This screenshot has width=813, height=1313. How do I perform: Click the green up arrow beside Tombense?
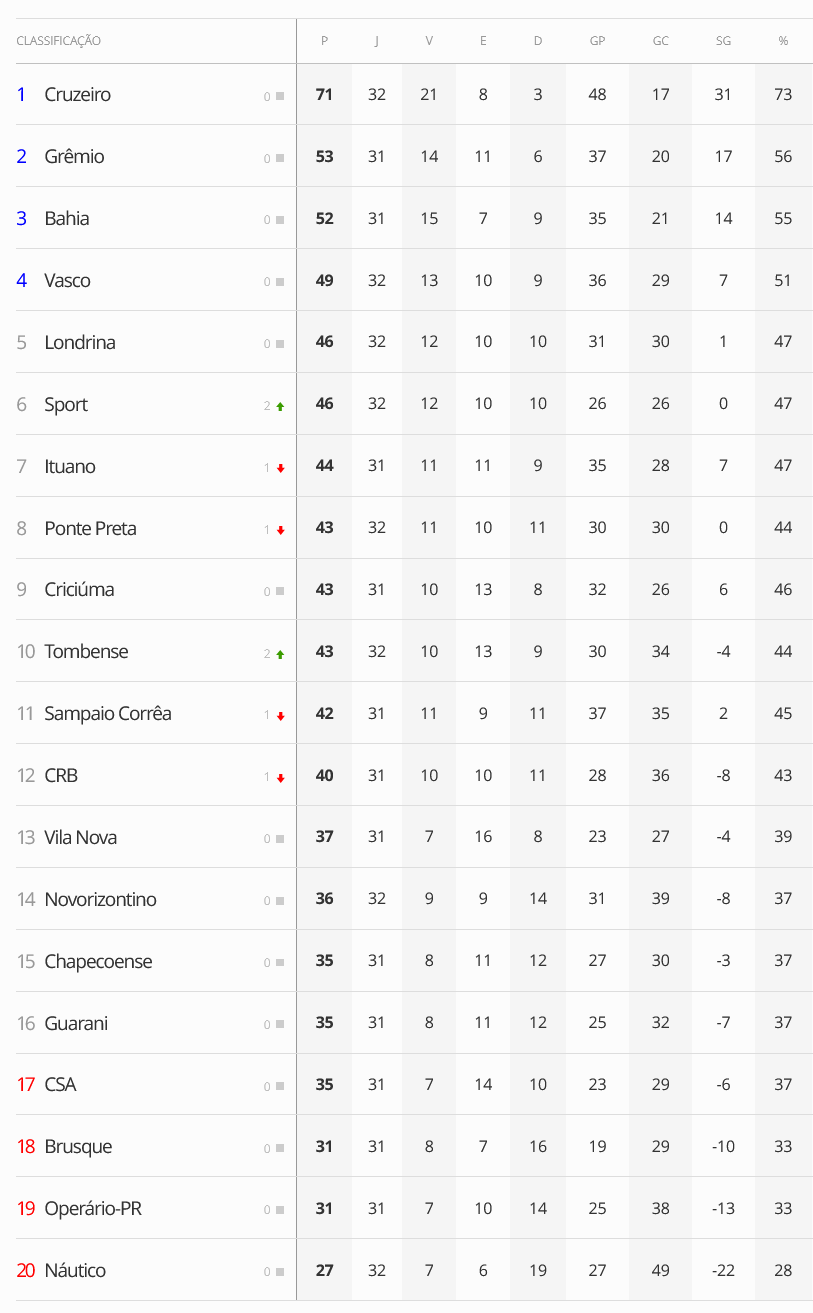[x=280, y=654]
